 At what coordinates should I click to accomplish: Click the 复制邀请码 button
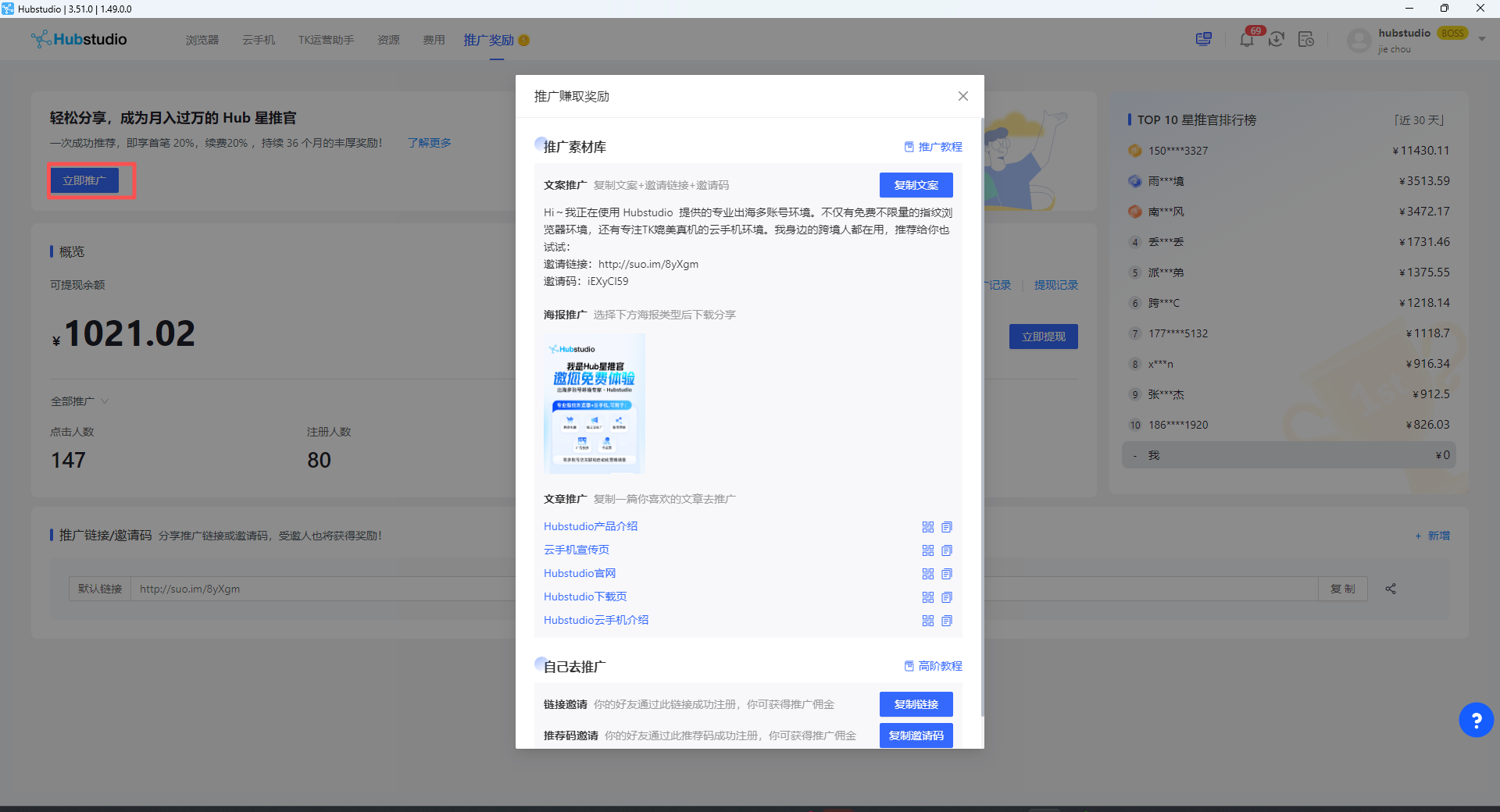coord(916,735)
